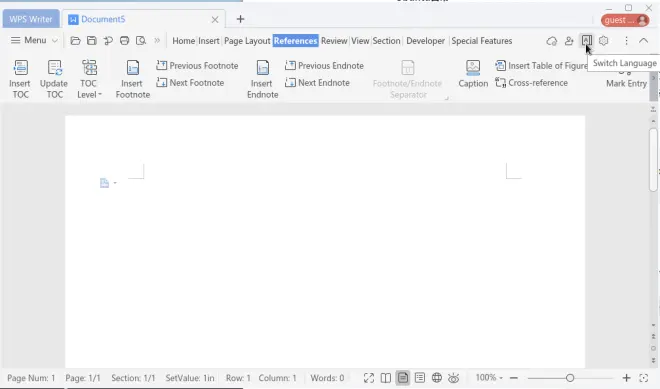
Task: Click the Cross-reference button
Action: pos(531,83)
